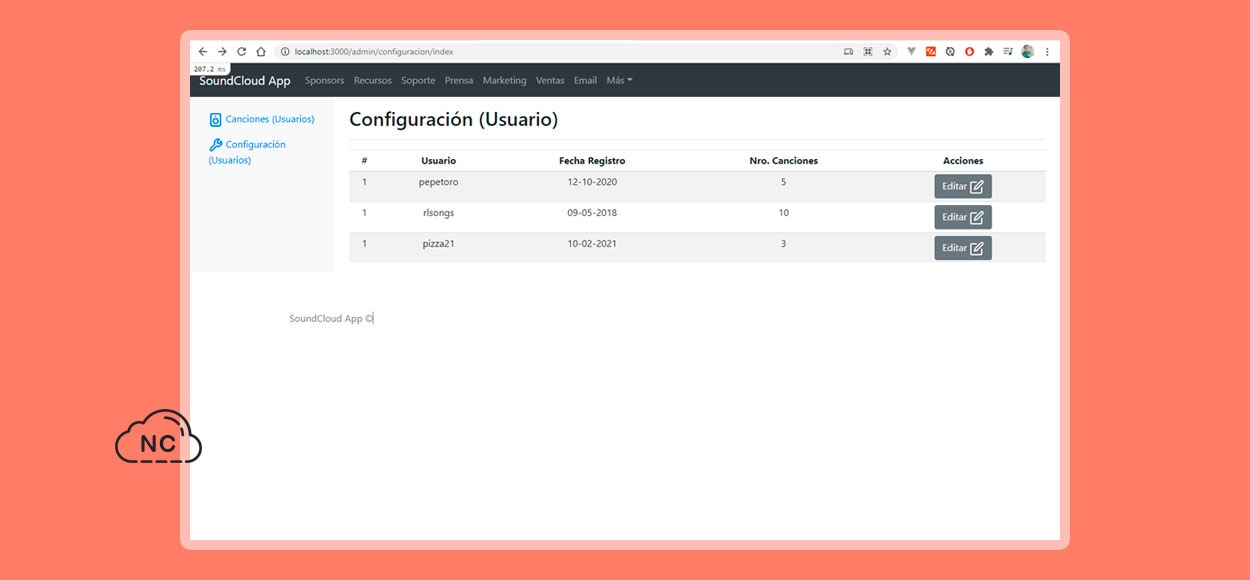Click the edit pencil icon in pizza21 row
Screen dimensions: 1250x580
977,248
